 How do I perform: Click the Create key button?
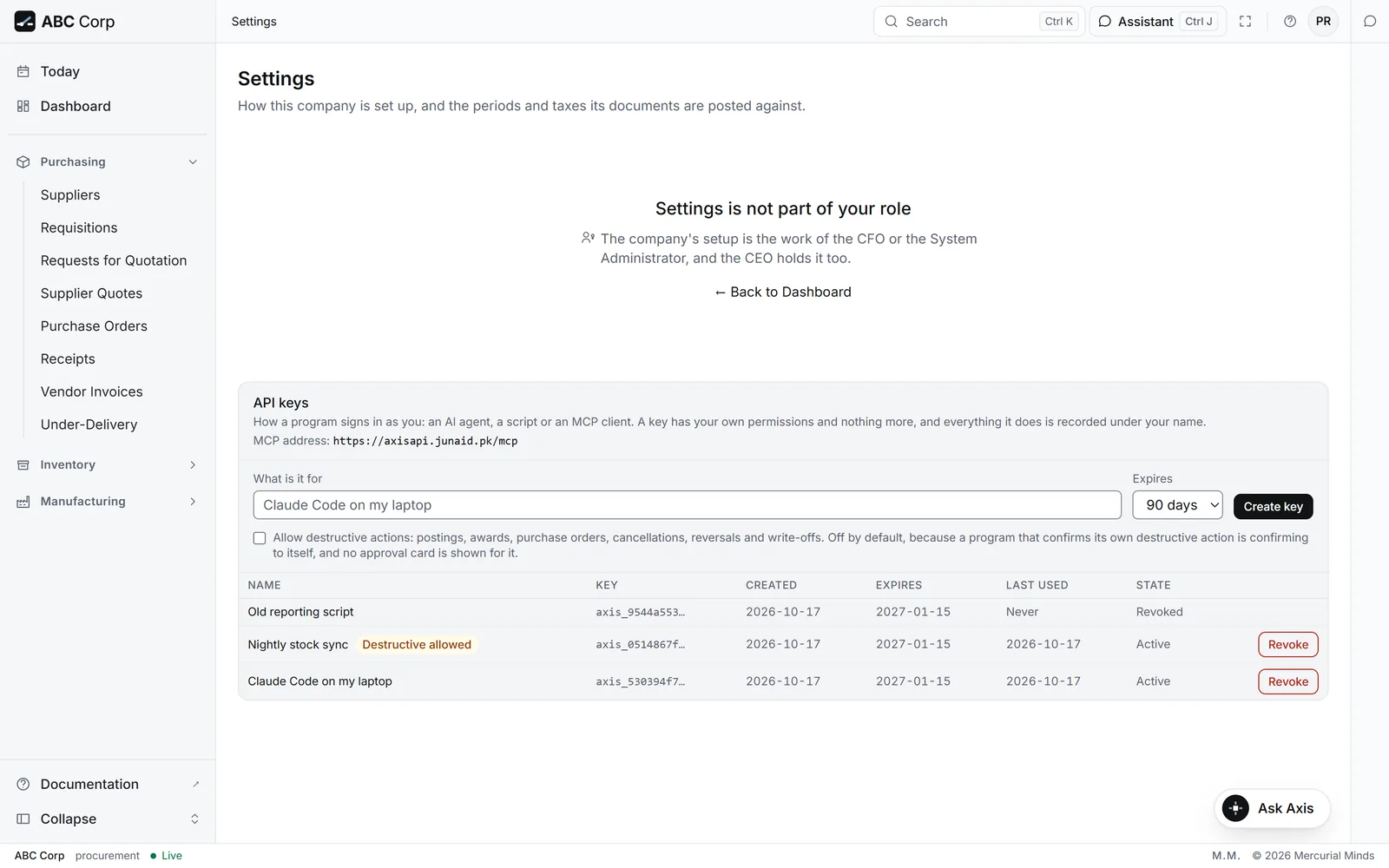pos(1273,507)
